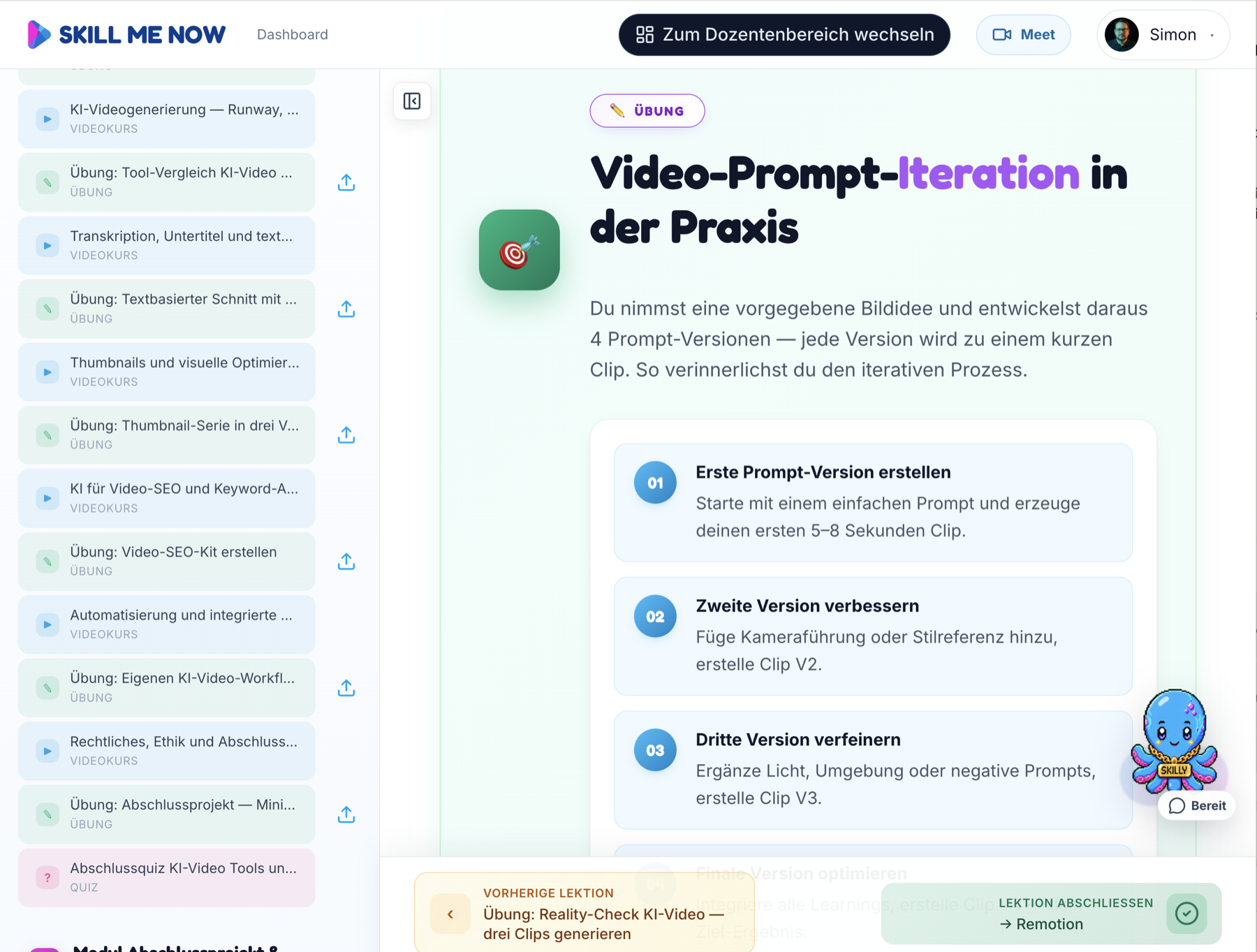This screenshot has height=952, width=1257.
Task: Click pencil icon of Video-SEO-Kit exercise
Action: pyautogui.click(x=47, y=562)
